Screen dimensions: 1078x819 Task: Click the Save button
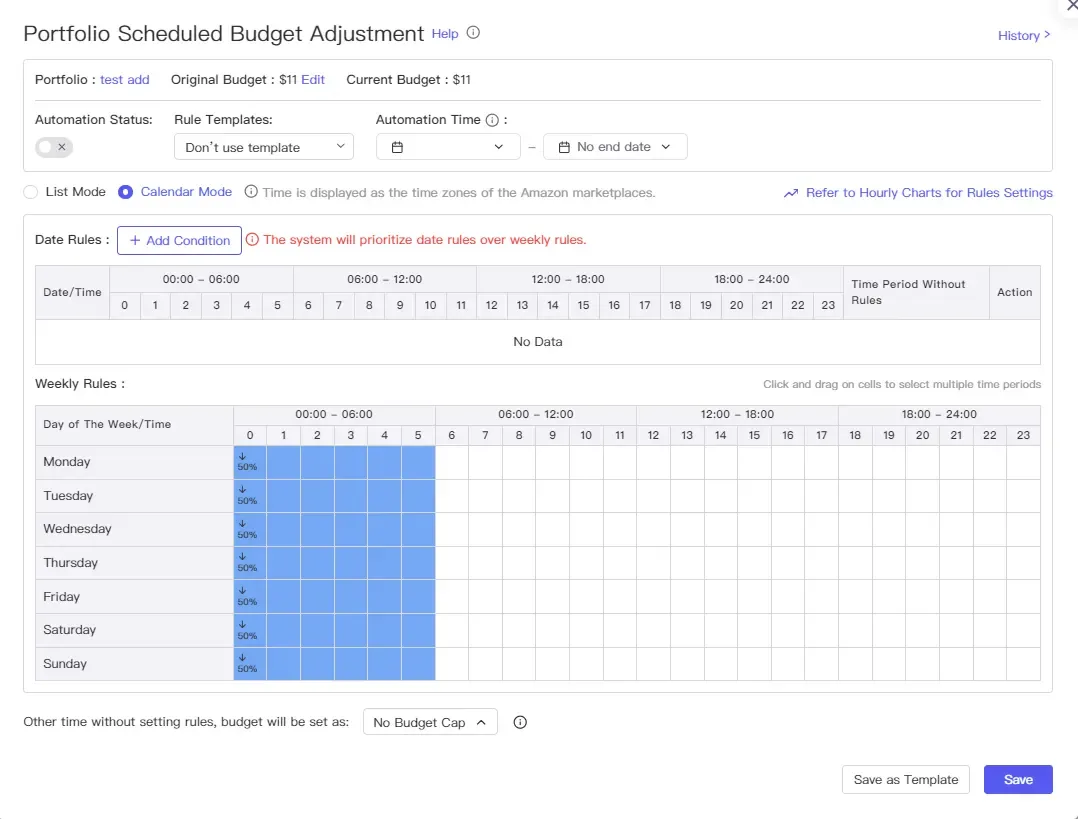click(x=1018, y=780)
